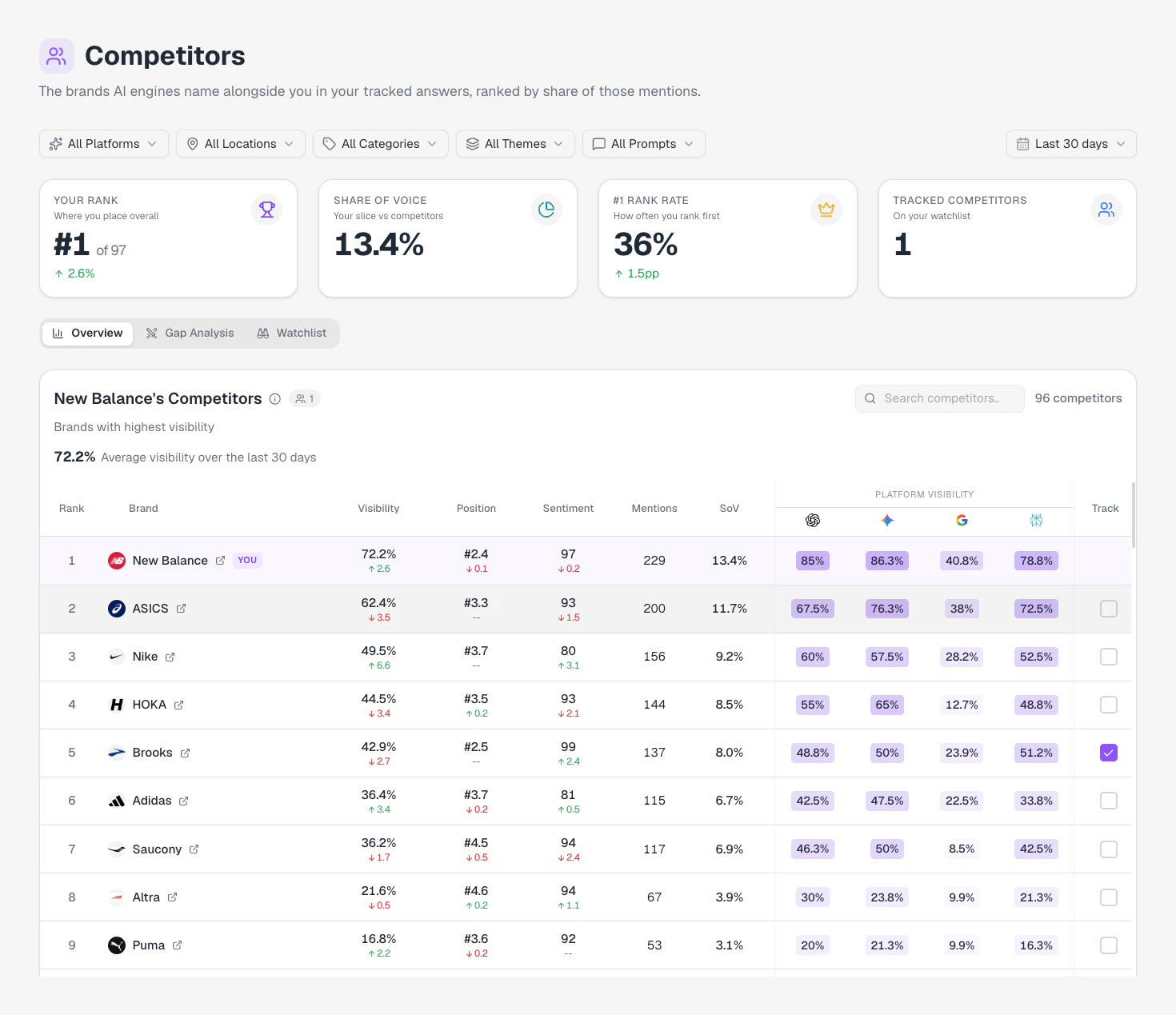Switch to the Watchlist tab

pos(292,334)
